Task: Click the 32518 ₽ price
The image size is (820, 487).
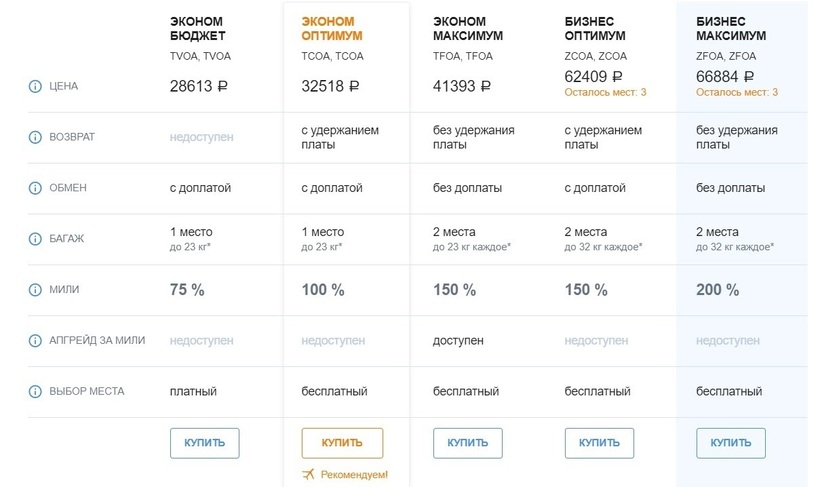Action: pyautogui.click(x=330, y=87)
